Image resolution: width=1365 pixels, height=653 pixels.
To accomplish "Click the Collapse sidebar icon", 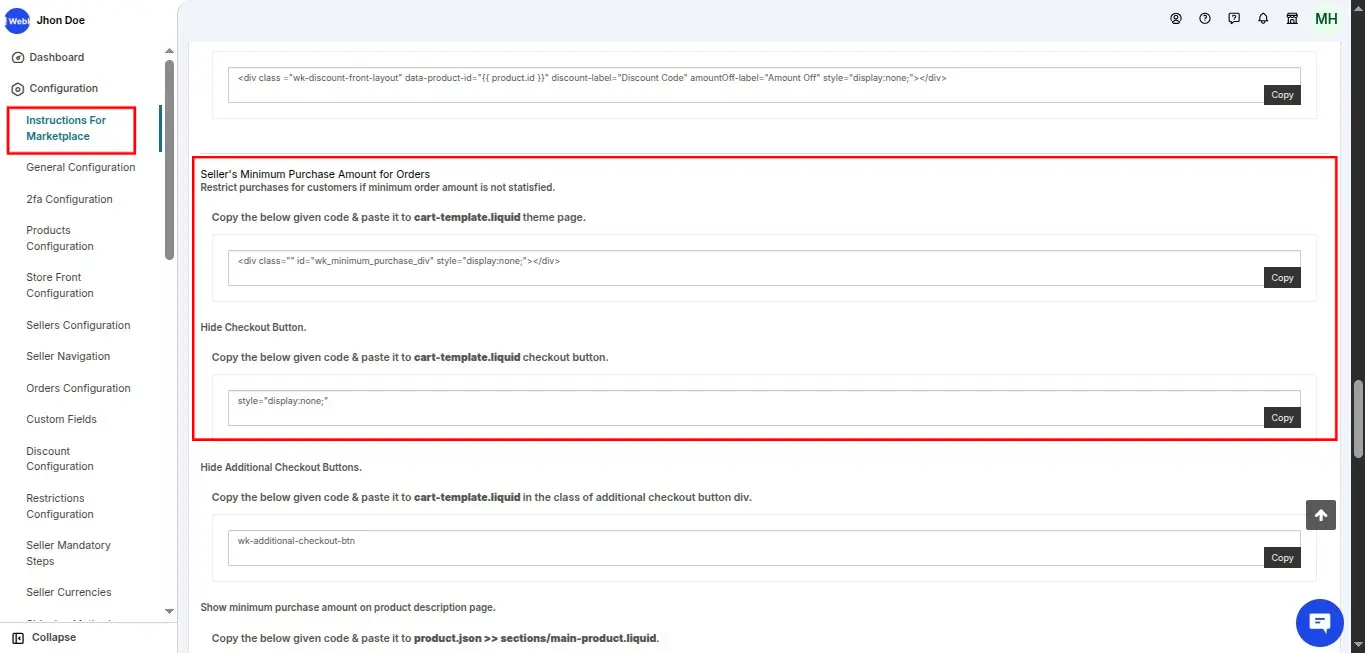I will tap(18, 638).
